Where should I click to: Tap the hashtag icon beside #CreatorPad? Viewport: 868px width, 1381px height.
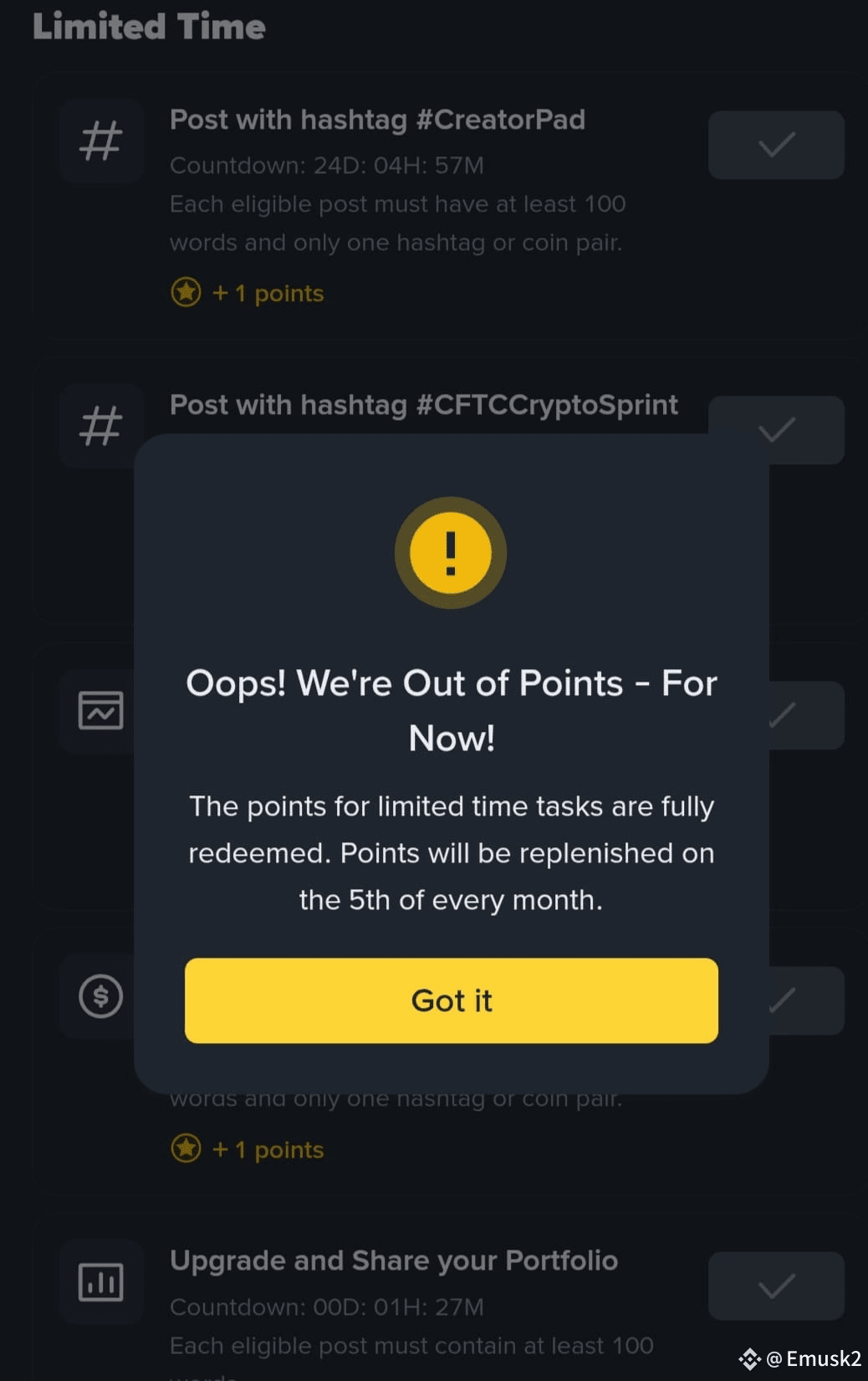click(101, 141)
